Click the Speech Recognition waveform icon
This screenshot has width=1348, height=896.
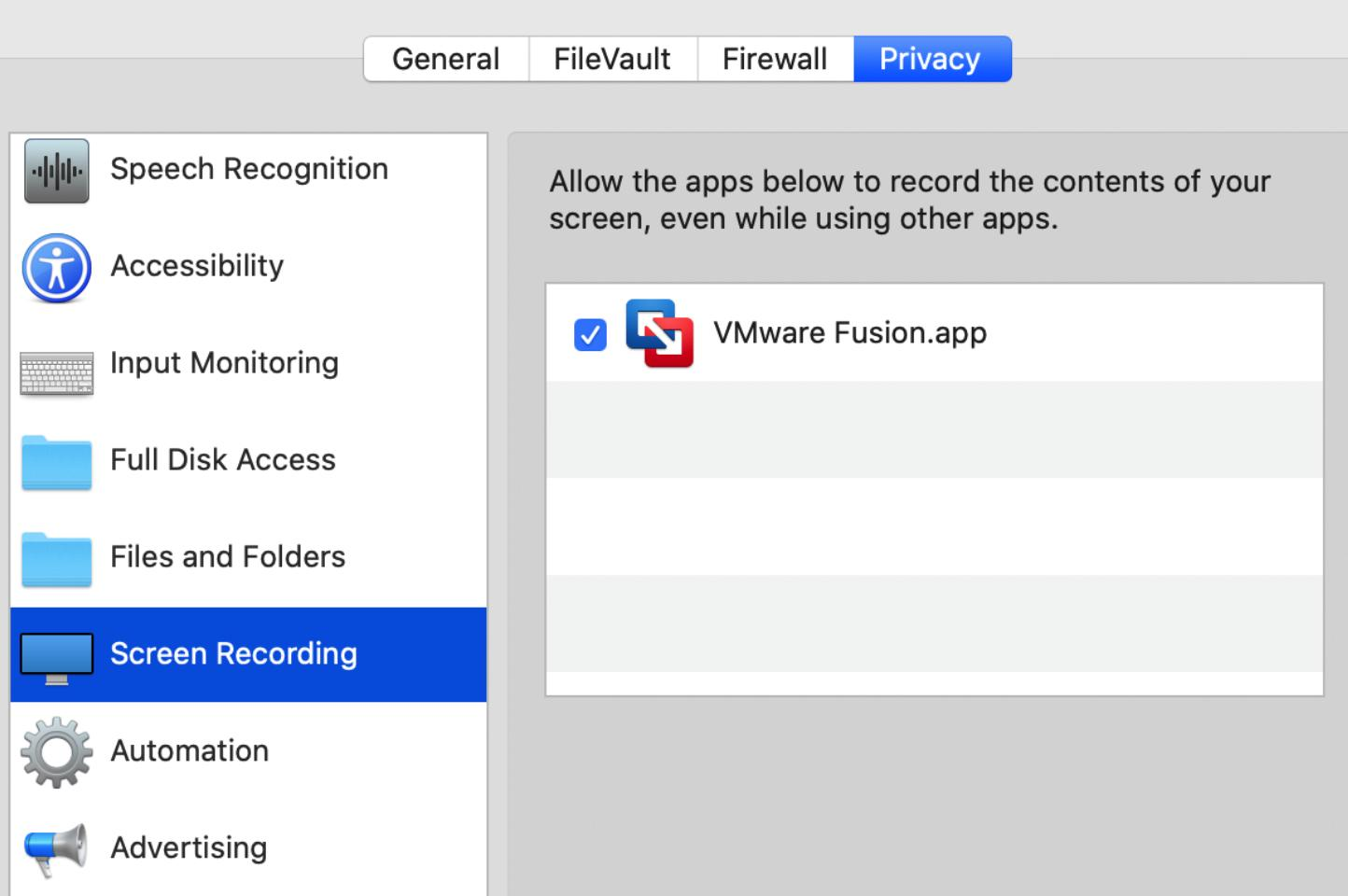click(x=57, y=171)
